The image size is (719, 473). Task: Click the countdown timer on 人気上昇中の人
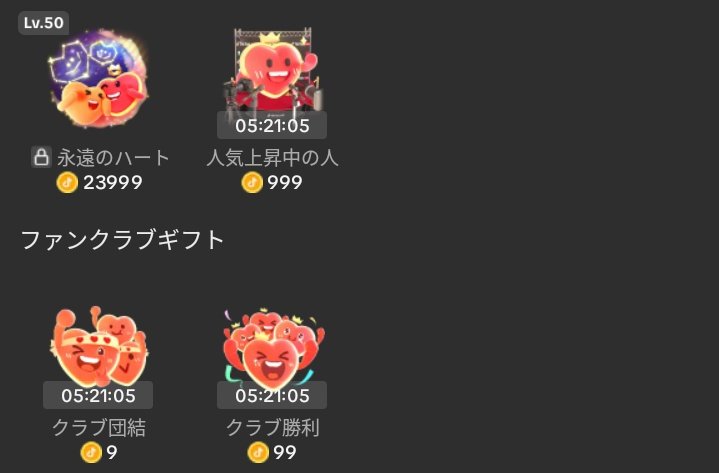point(272,125)
